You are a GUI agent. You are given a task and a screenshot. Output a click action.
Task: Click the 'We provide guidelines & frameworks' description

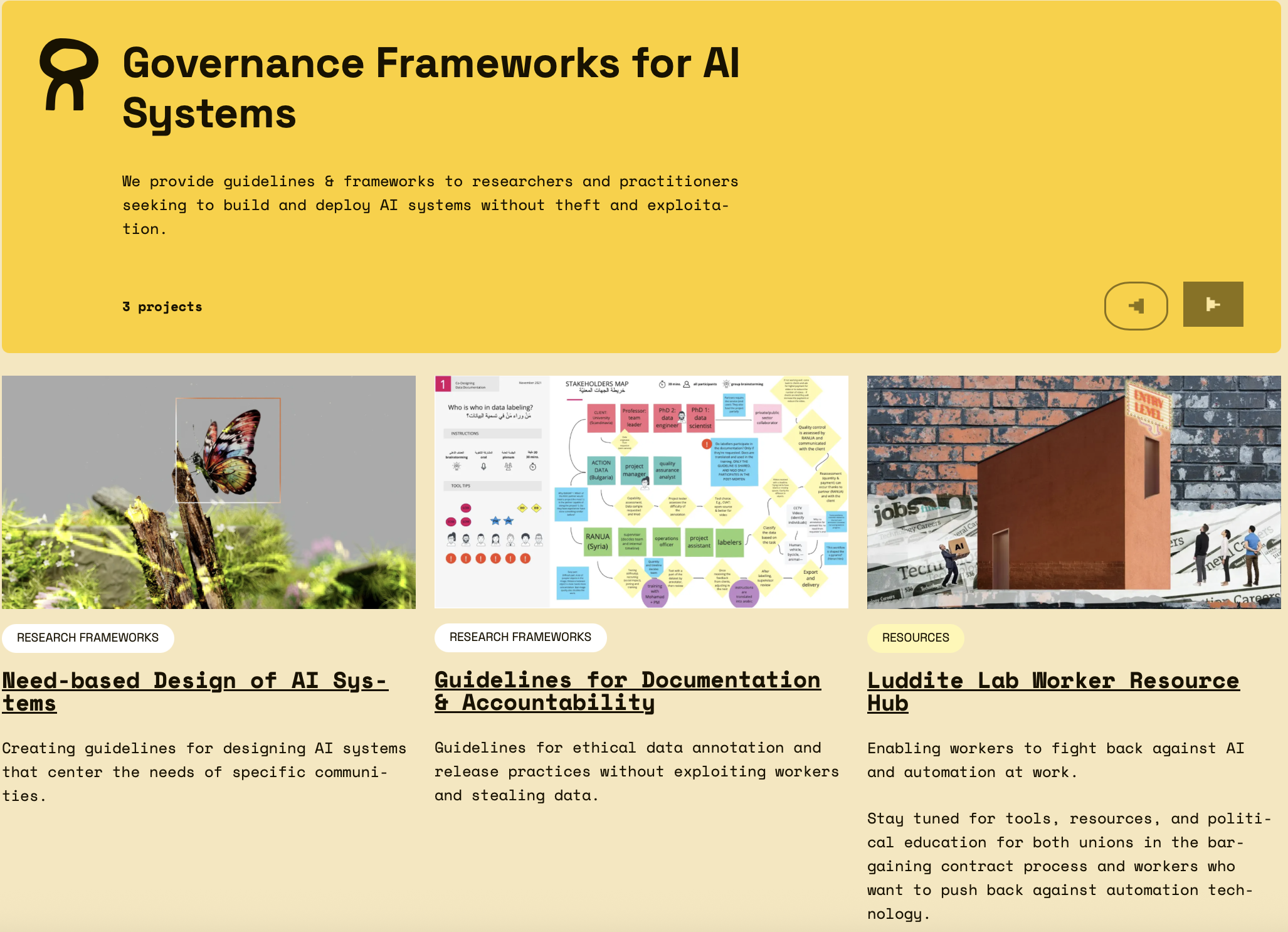pyautogui.click(x=430, y=205)
